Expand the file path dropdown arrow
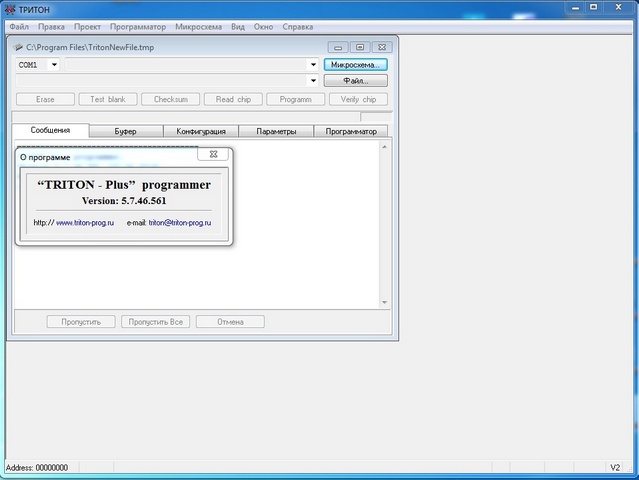Screen dimensions: 639x480 (313, 81)
